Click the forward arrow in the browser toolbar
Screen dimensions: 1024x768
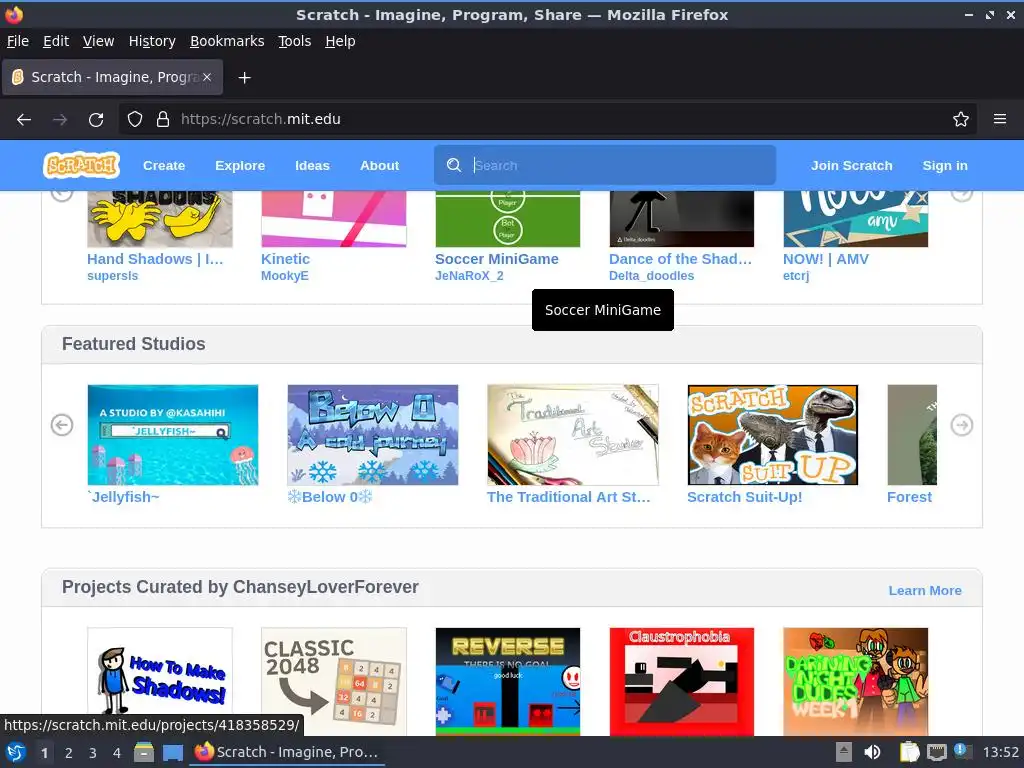click(60, 120)
